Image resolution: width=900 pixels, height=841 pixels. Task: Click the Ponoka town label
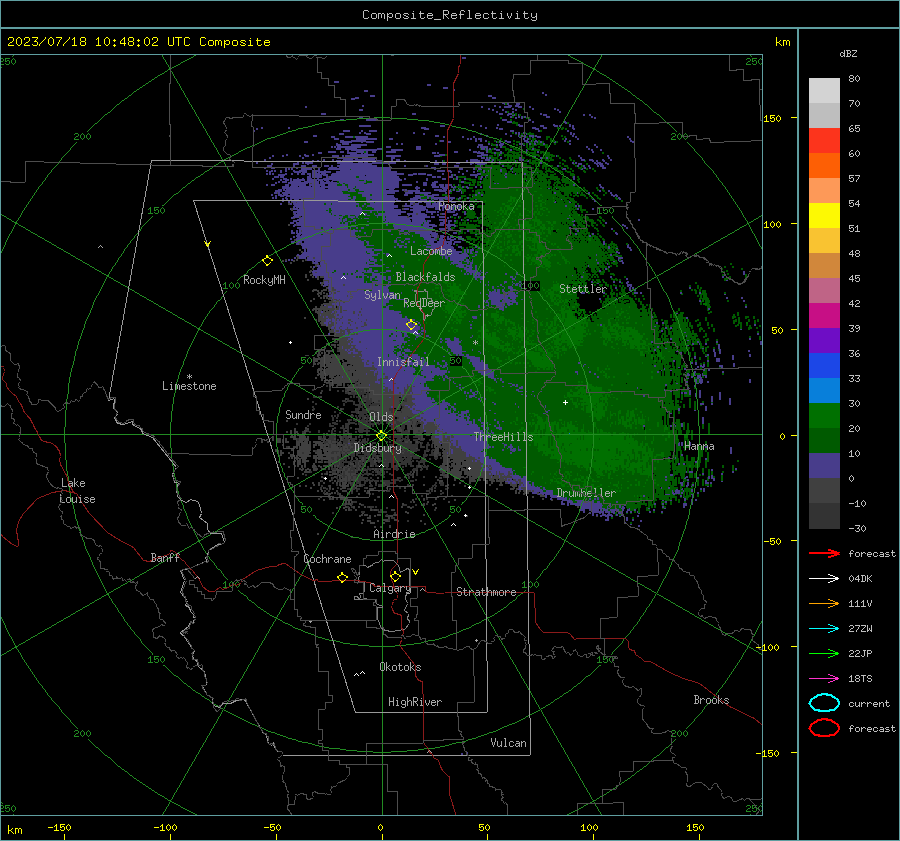[456, 206]
